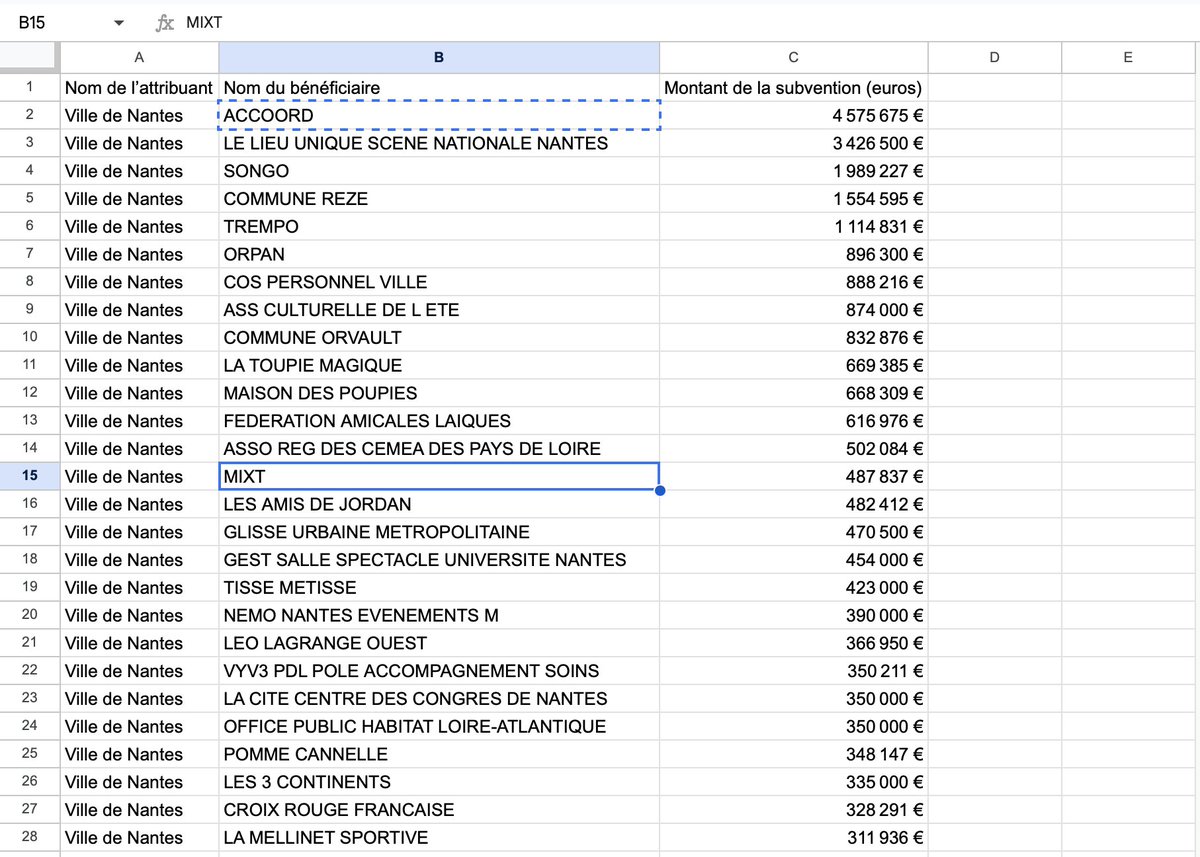Click the select-all corner box
Image resolution: width=1200 pixels, height=857 pixels.
point(30,57)
